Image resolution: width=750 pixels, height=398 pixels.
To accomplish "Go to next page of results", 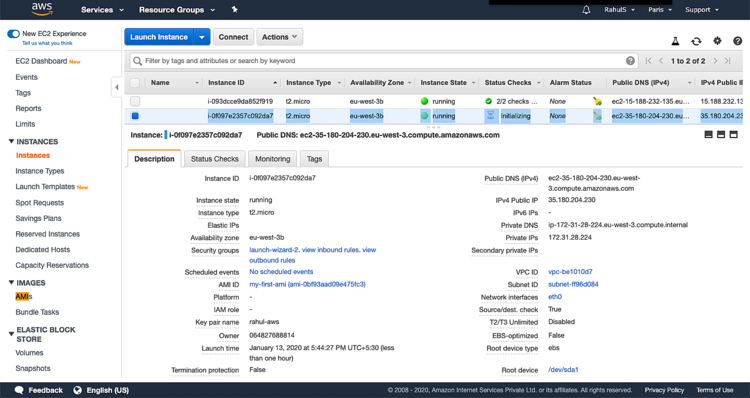I will pyautogui.click(x=716, y=61).
